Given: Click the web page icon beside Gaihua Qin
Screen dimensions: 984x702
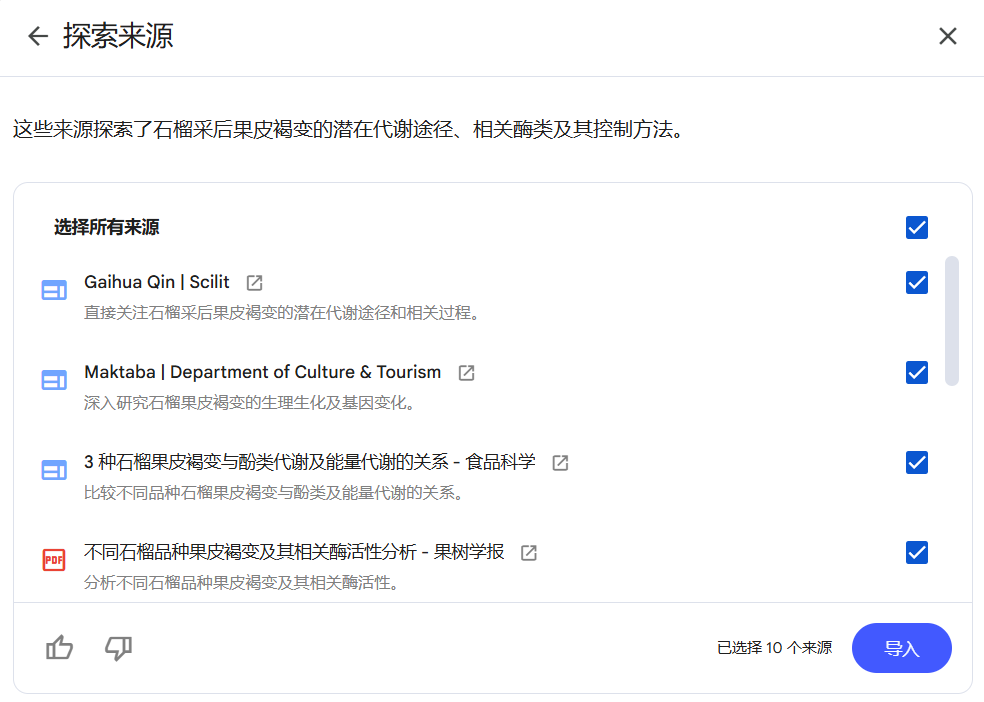Looking at the screenshot, I should pos(54,290).
